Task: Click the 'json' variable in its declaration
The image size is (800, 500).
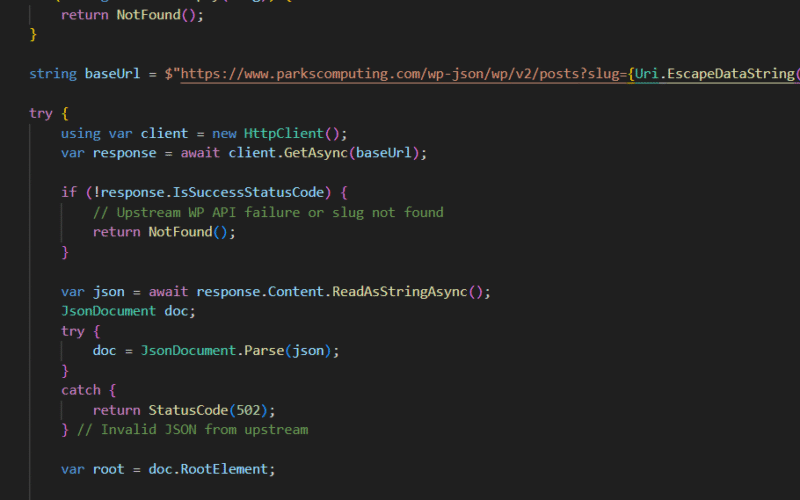Action: 108,291
